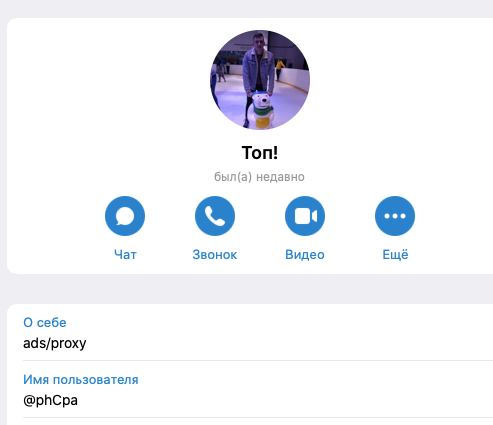The height and width of the screenshot is (425, 493).
Task: Start a voice call with phone icon
Action: (x=215, y=216)
